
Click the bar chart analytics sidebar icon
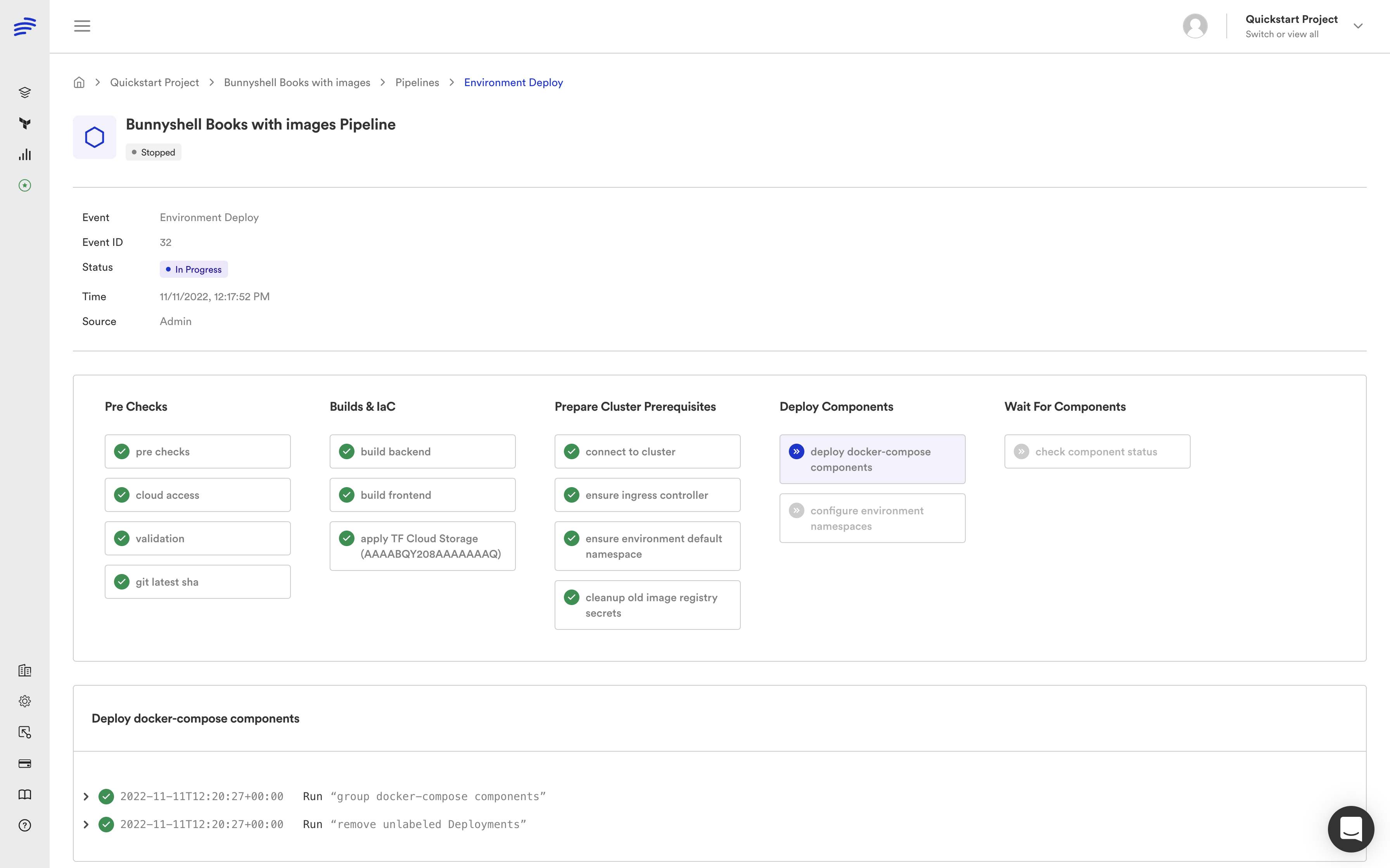[25, 154]
